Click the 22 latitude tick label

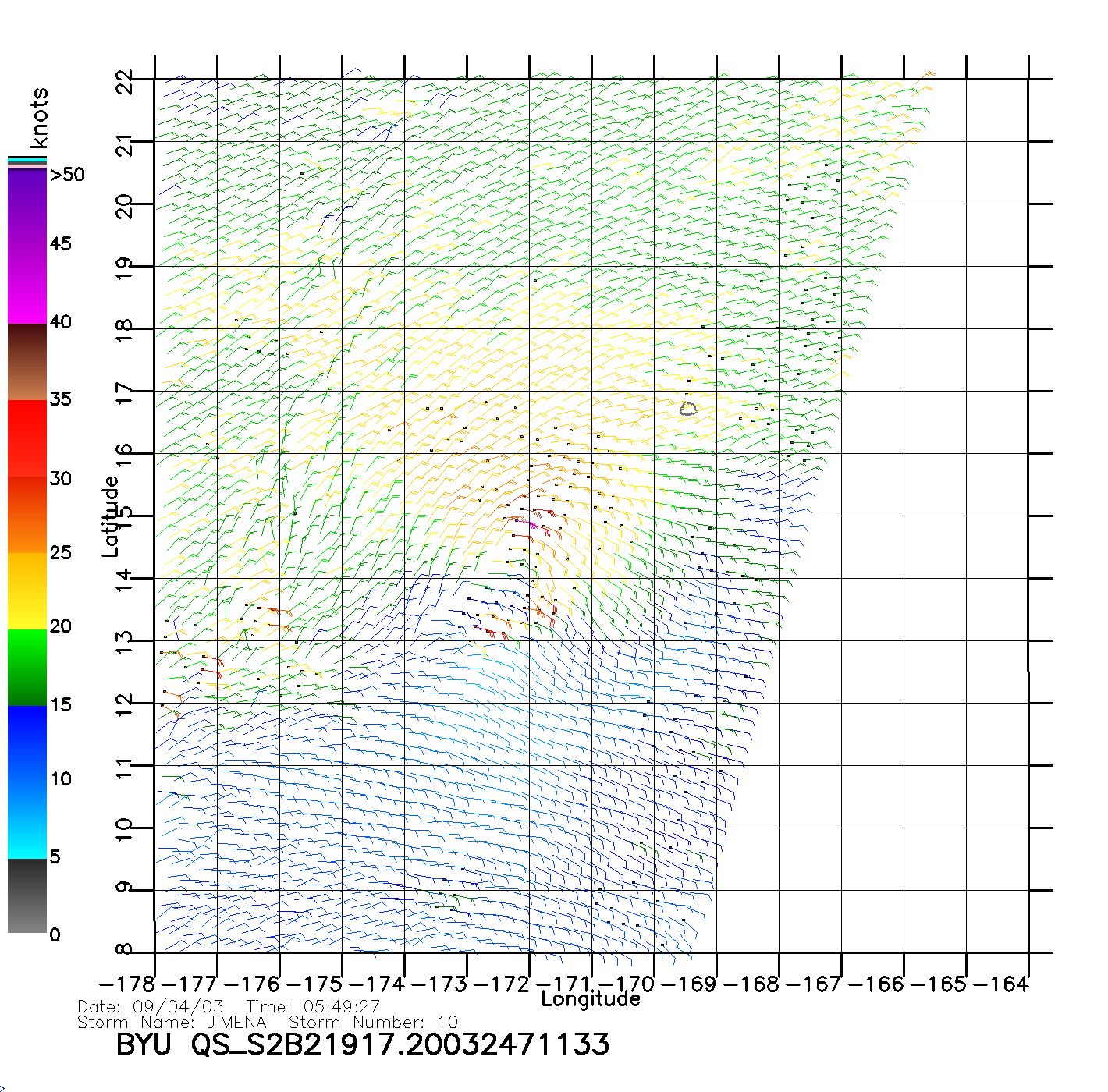125,82
